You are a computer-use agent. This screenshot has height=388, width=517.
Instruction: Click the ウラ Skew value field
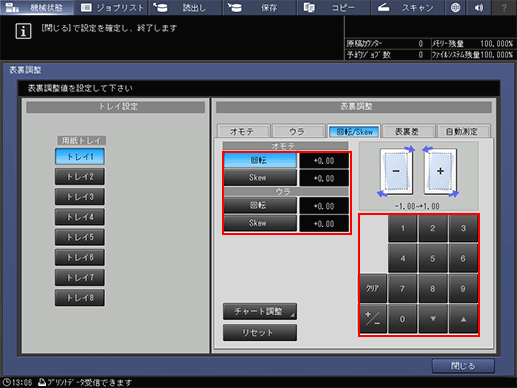(324, 224)
